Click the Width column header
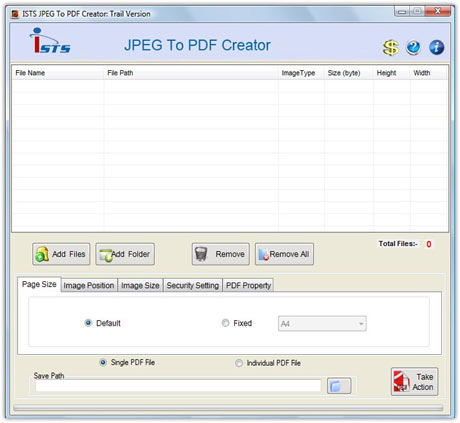This screenshot has width=460, height=423. point(429,73)
